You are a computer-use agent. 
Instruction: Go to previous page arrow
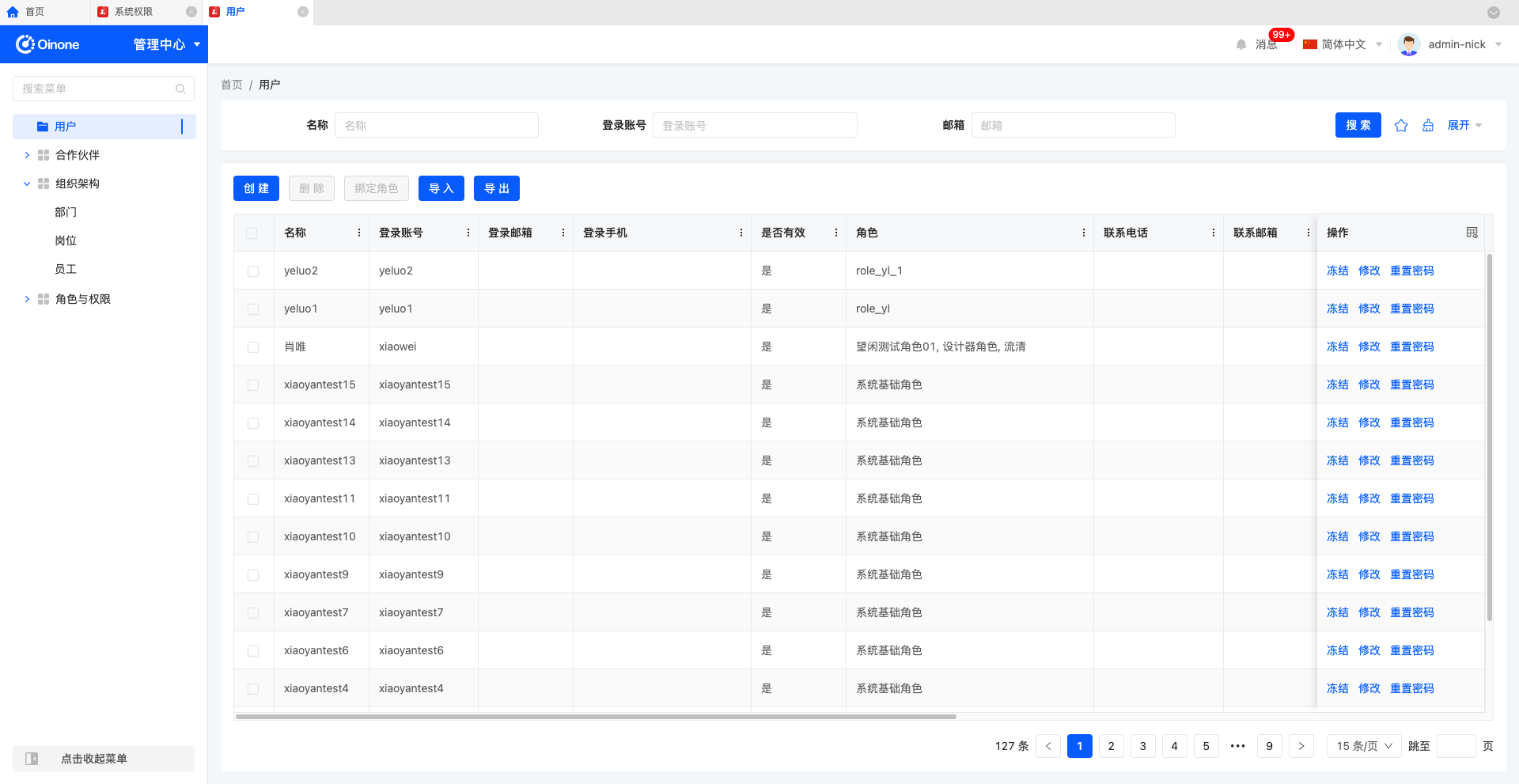coord(1048,746)
